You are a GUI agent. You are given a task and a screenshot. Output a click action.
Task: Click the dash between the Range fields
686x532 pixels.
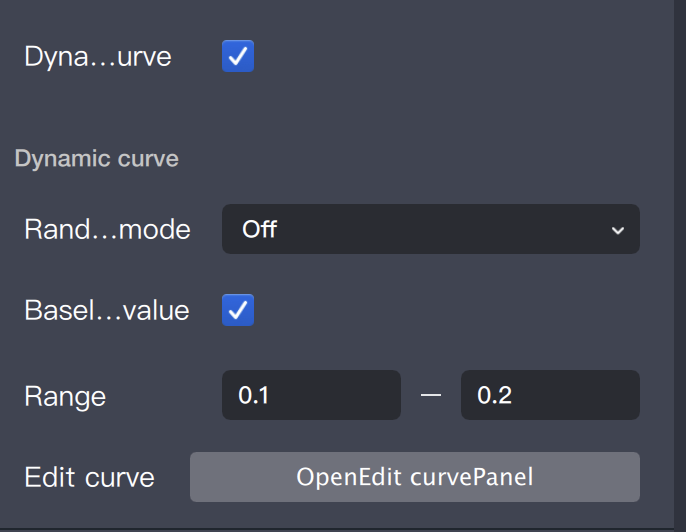(431, 396)
